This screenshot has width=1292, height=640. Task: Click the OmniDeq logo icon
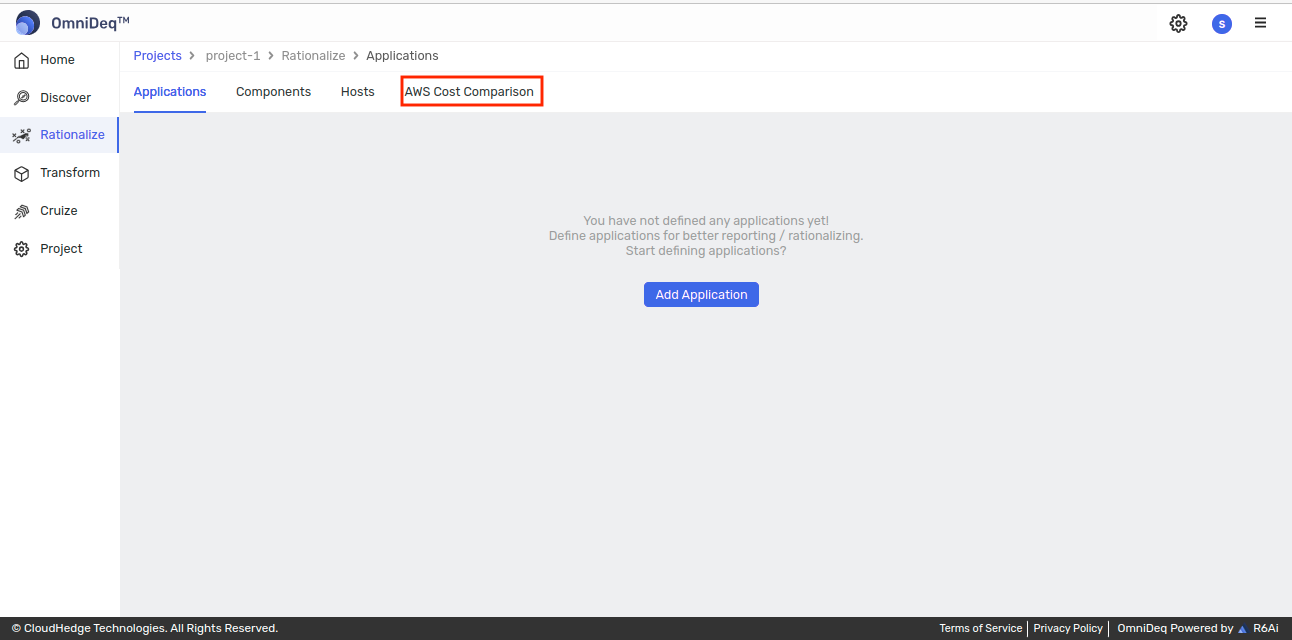pyautogui.click(x=28, y=23)
